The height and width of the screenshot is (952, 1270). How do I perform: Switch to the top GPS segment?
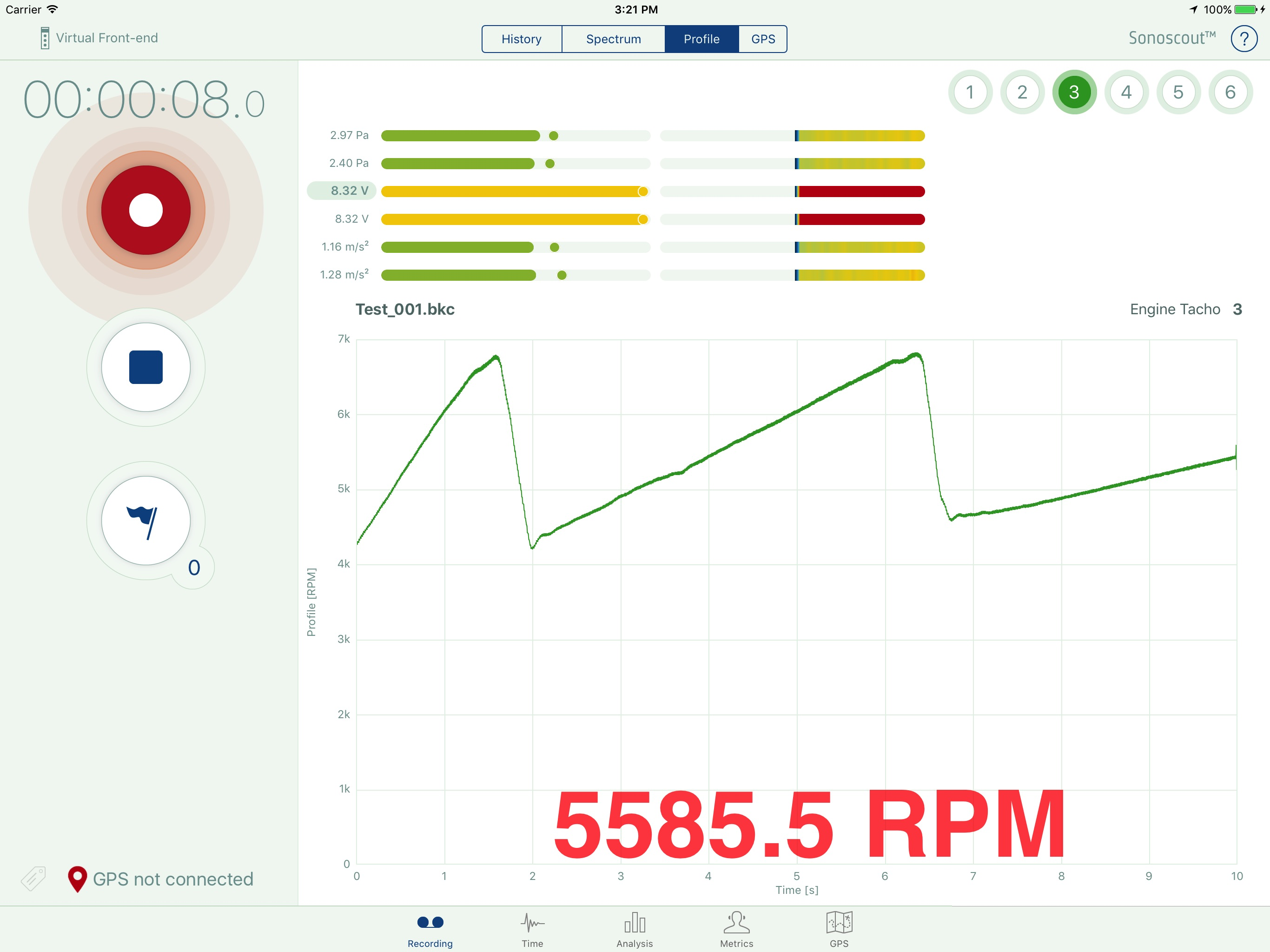click(763, 39)
